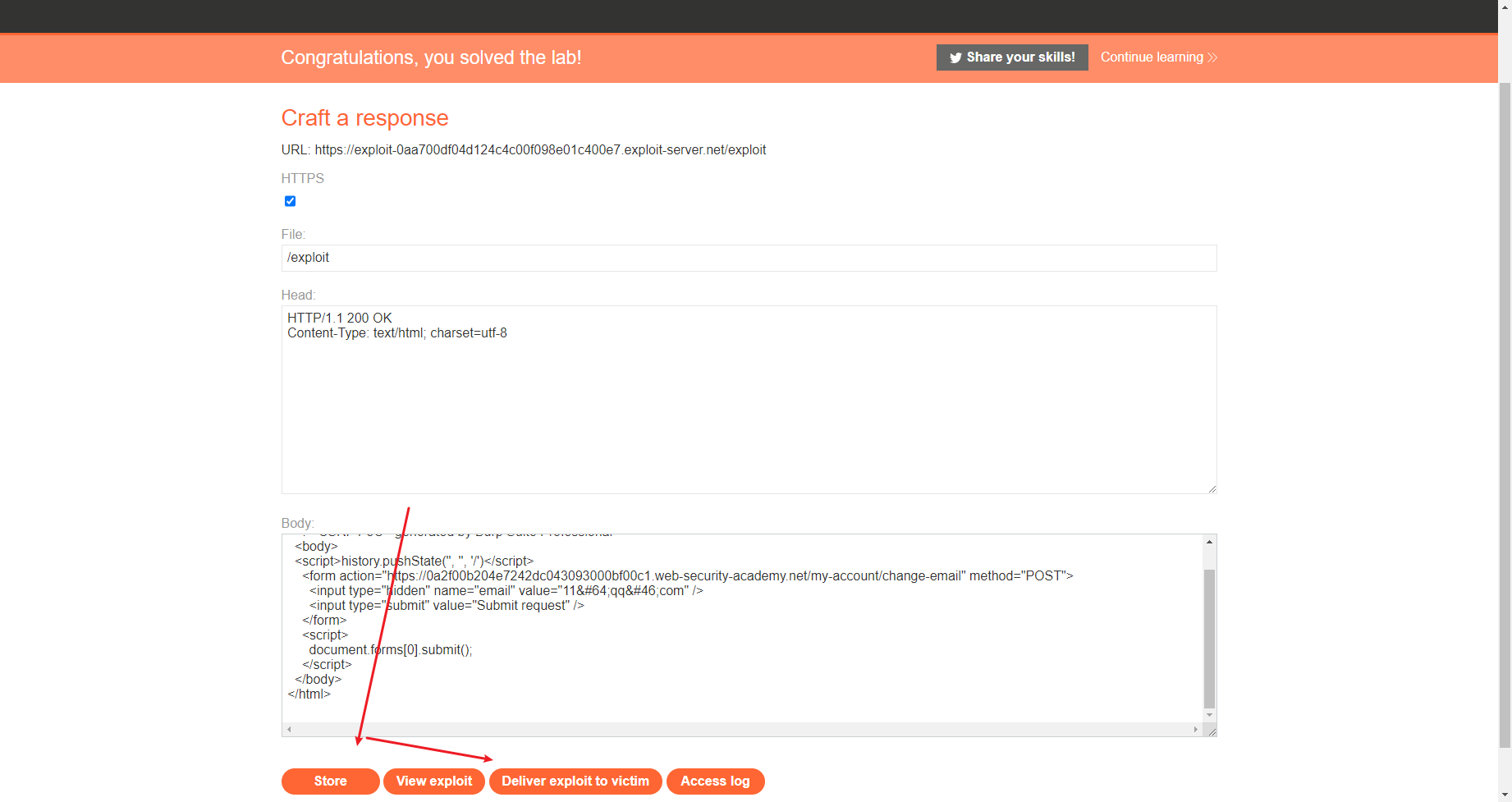Click into the Head textarea
The image size is (1512, 802).
pyautogui.click(x=749, y=400)
